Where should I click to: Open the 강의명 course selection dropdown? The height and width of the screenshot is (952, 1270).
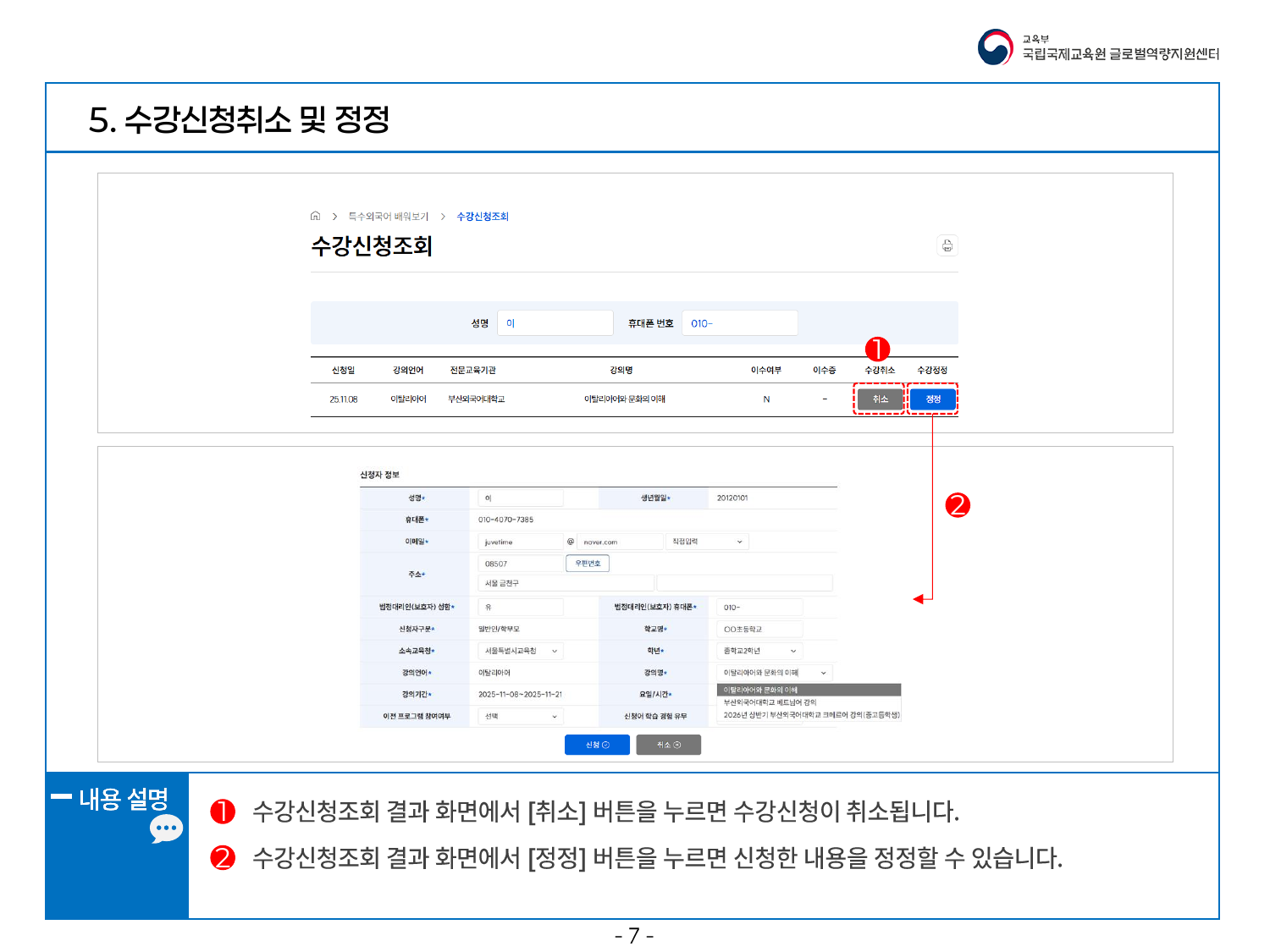(x=774, y=673)
